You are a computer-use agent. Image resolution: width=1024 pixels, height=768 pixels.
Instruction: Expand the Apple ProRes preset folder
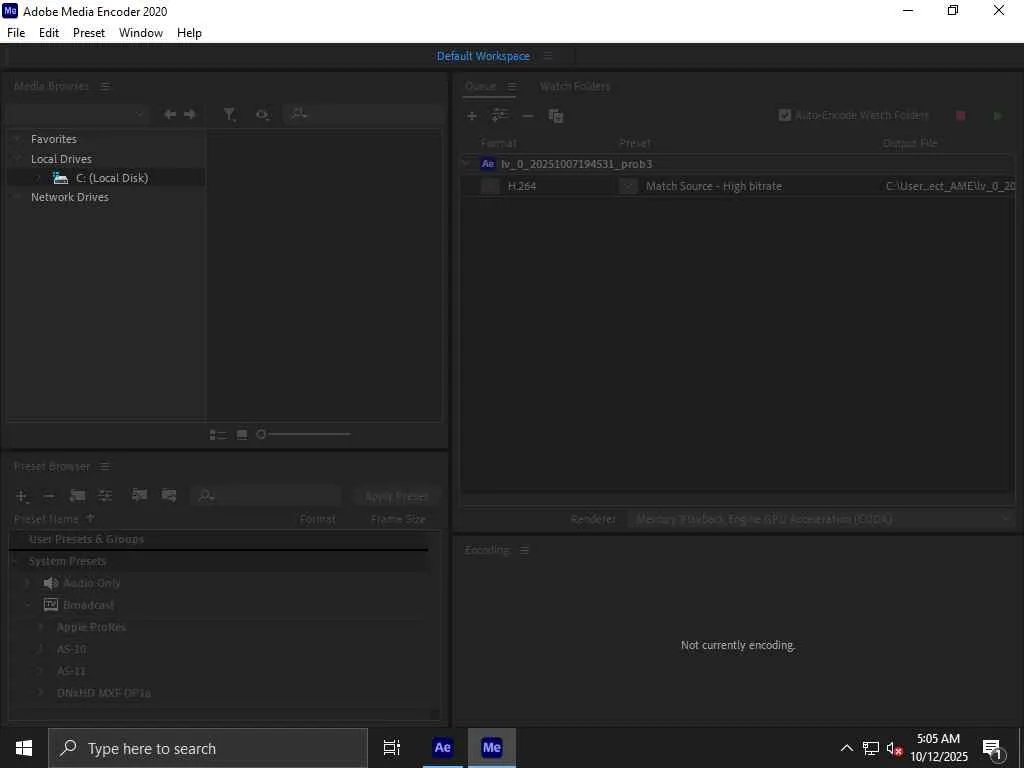tap(41, 627)
